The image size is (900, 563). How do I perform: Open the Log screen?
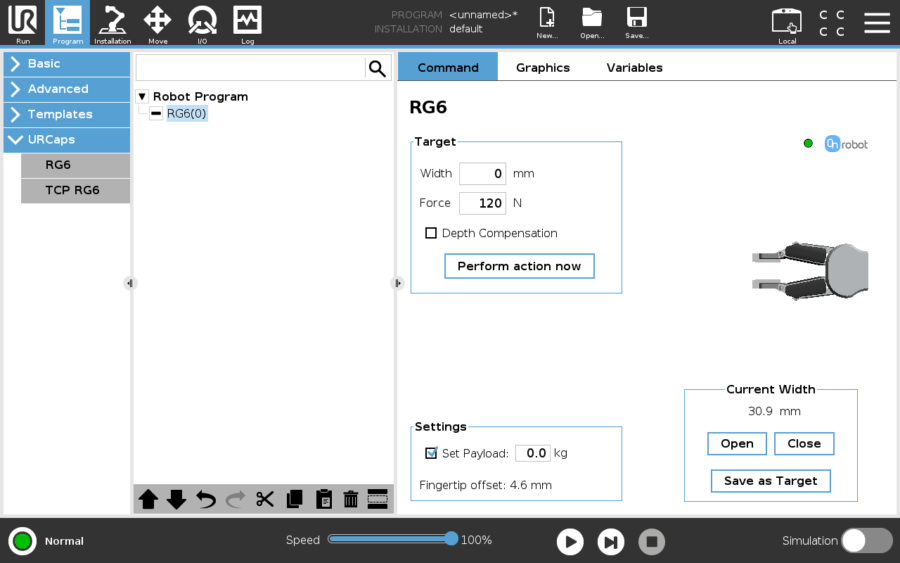247,23
